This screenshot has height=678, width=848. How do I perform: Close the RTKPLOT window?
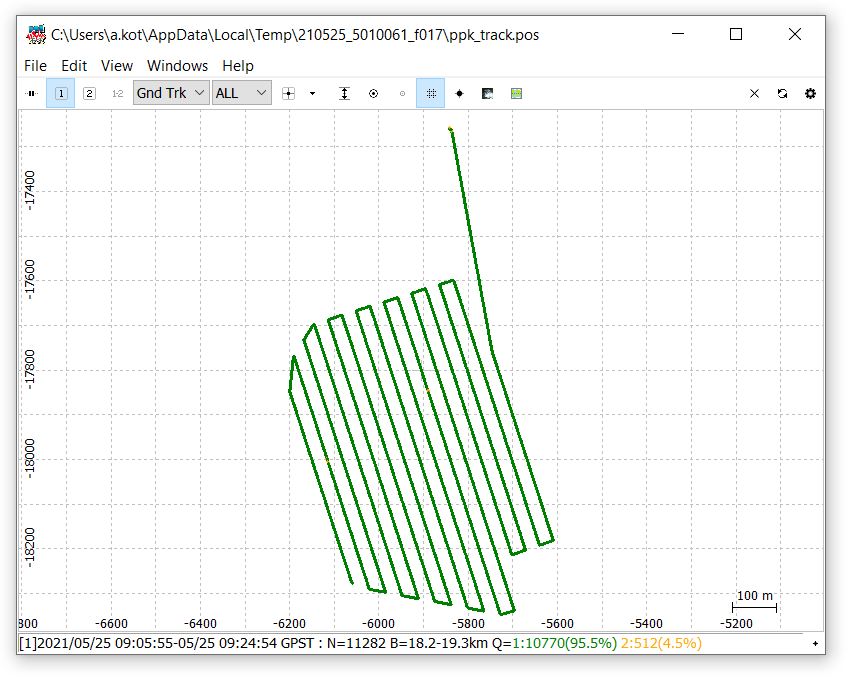[x=794, y=34]
